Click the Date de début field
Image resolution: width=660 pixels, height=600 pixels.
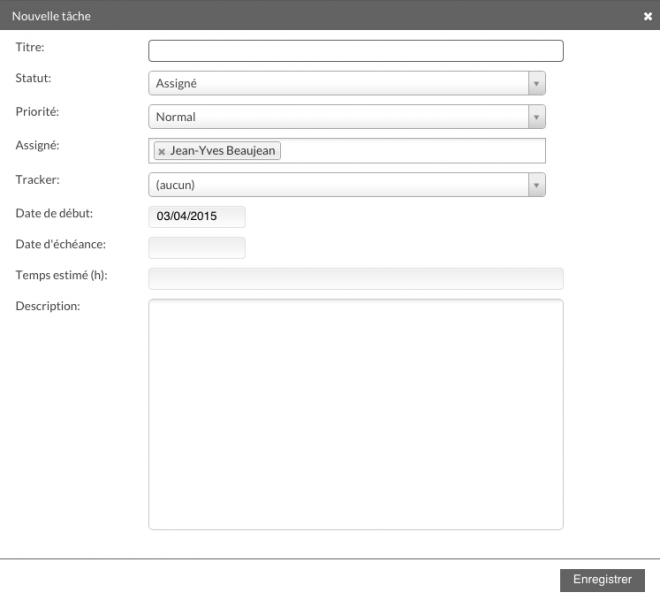[x=197, y=216]
